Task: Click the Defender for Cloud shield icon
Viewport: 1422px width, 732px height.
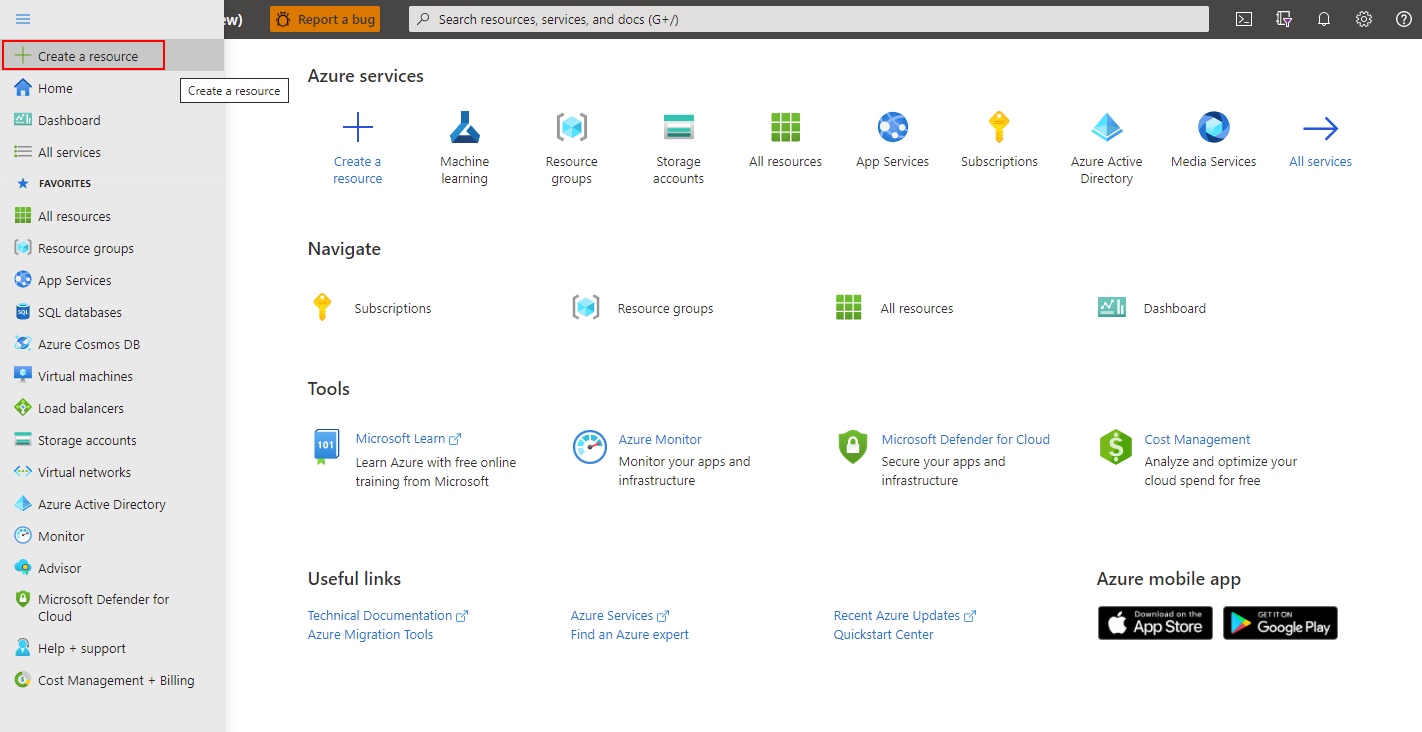Action: coord(852,447)
